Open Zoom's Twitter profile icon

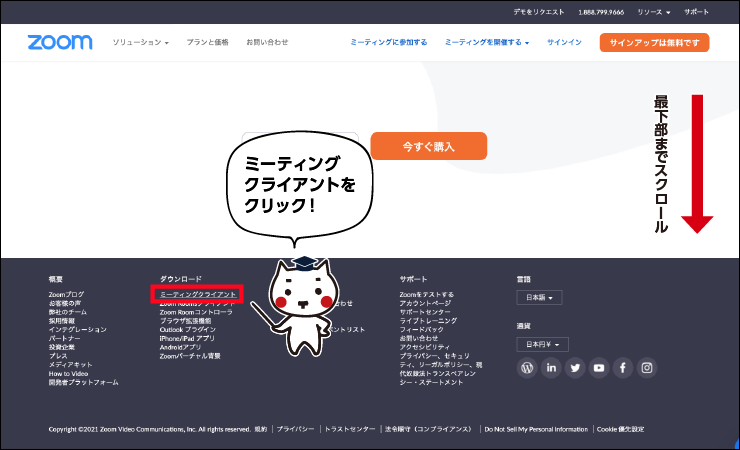(575, 368)
